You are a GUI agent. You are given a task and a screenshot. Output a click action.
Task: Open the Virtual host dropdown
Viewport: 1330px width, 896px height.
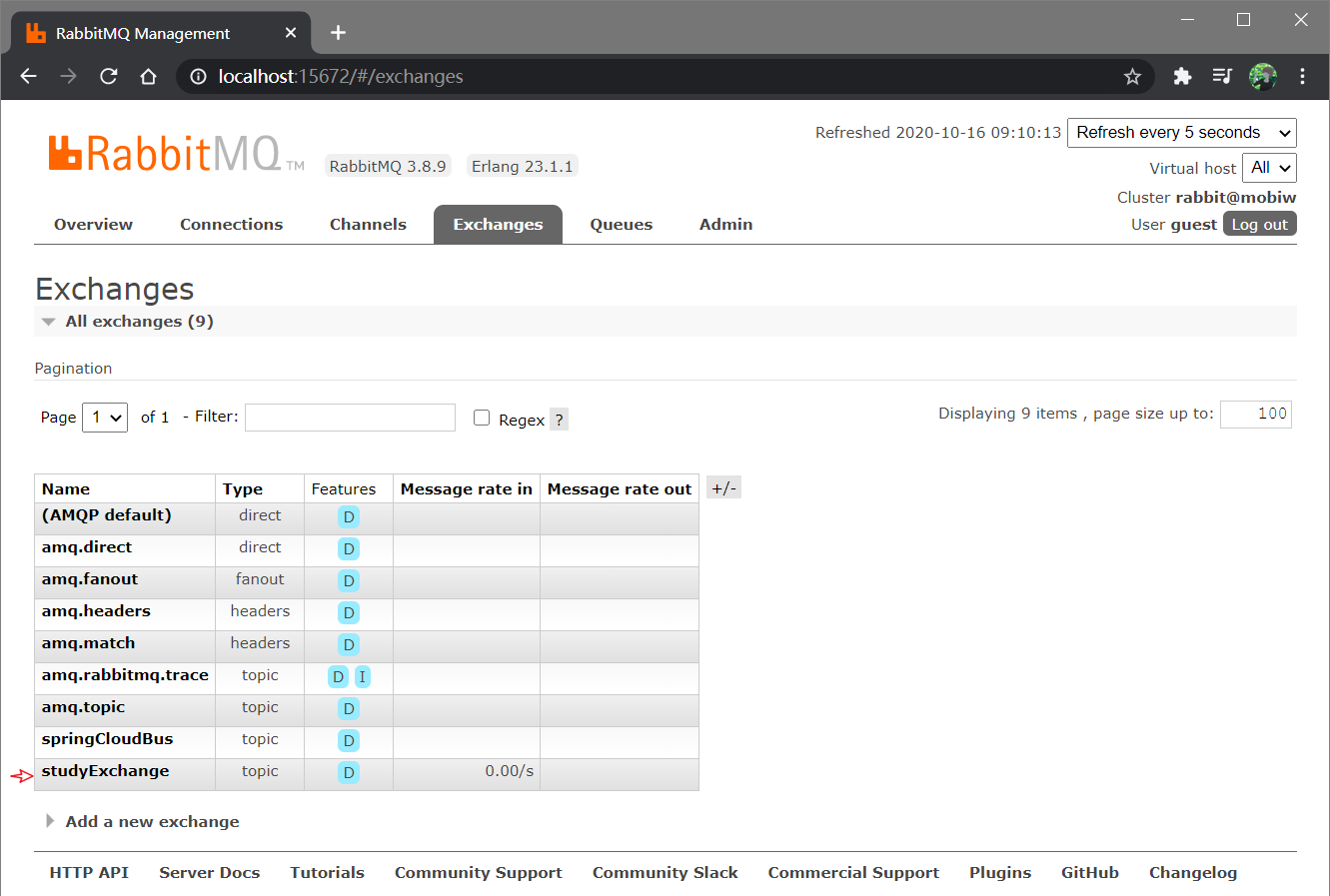pos(1270,168)
